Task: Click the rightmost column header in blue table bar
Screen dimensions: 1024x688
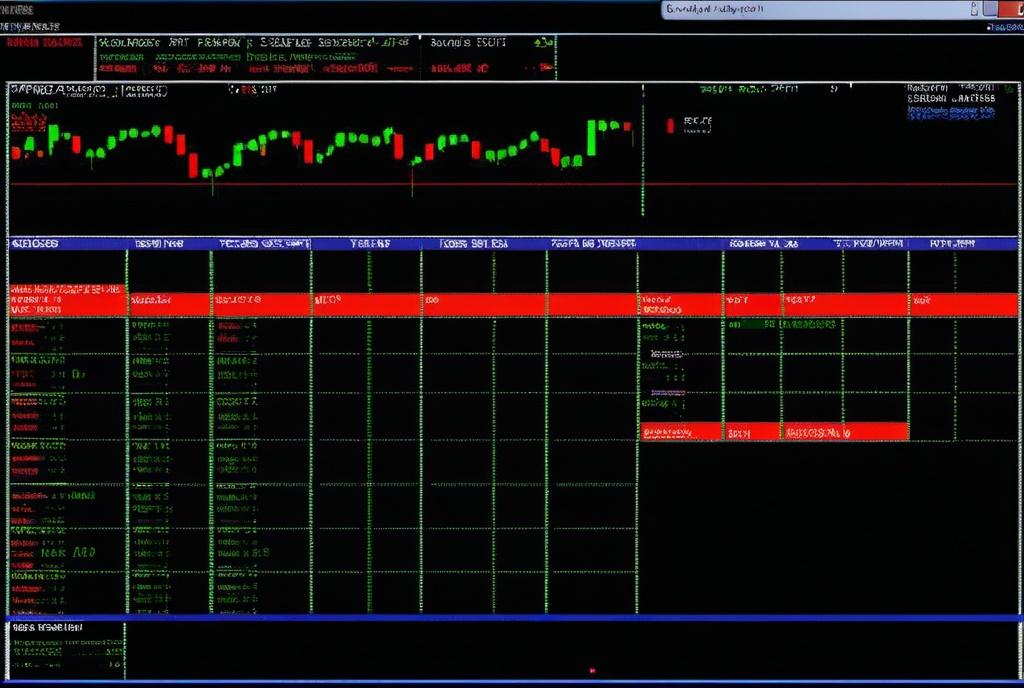Action: pyautogui.click(x=952, y=243)
